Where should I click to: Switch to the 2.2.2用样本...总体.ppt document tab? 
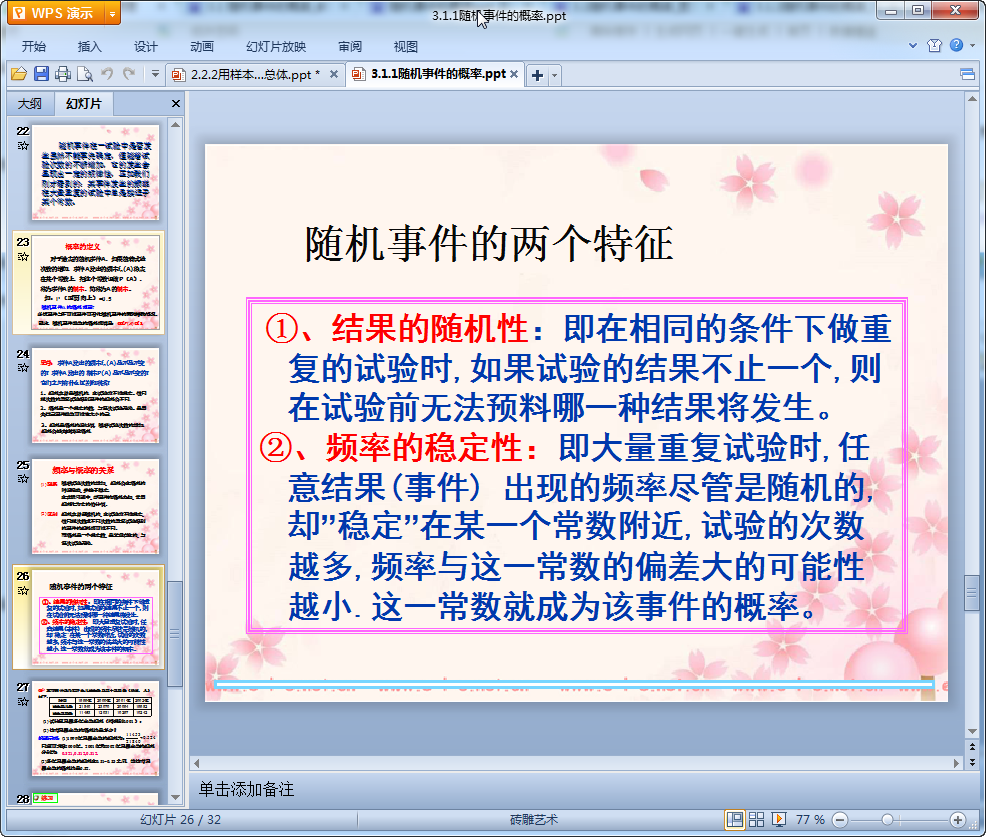(x=255, y=74)
